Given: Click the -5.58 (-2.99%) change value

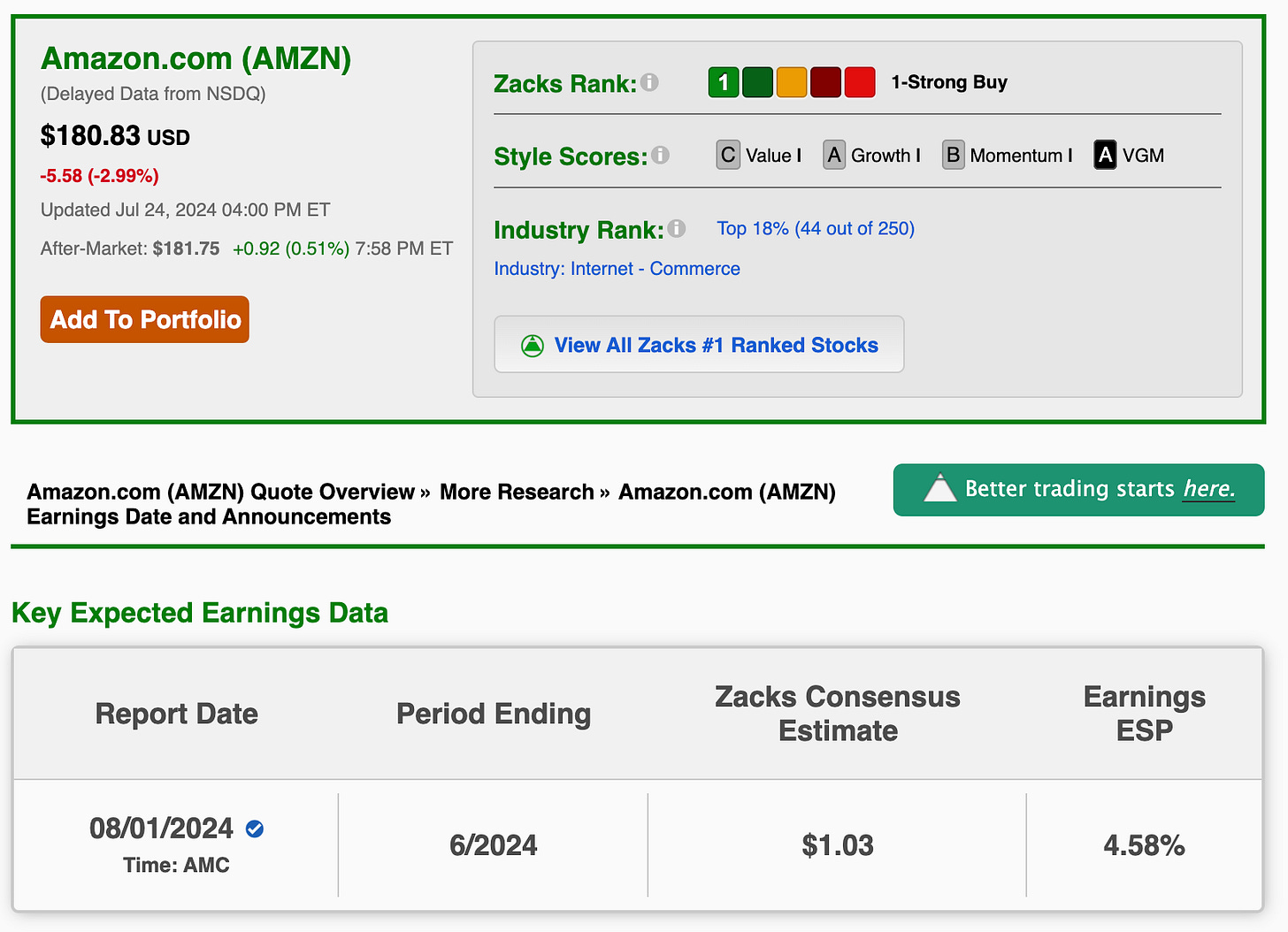Looking at the screenshot, I should click(100, 176).
